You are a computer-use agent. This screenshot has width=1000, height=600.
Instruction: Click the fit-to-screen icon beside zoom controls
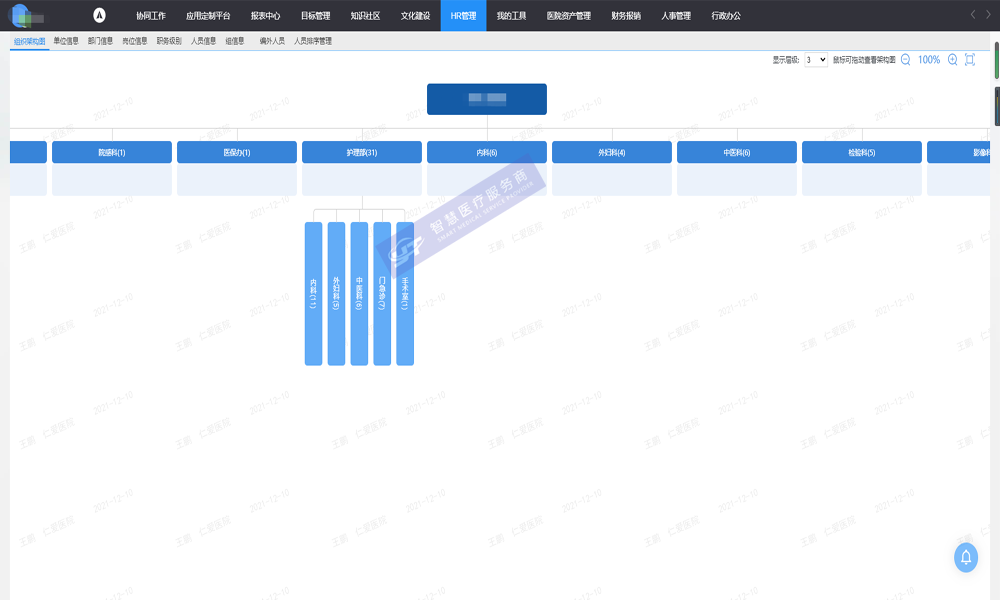click(970, 60)
